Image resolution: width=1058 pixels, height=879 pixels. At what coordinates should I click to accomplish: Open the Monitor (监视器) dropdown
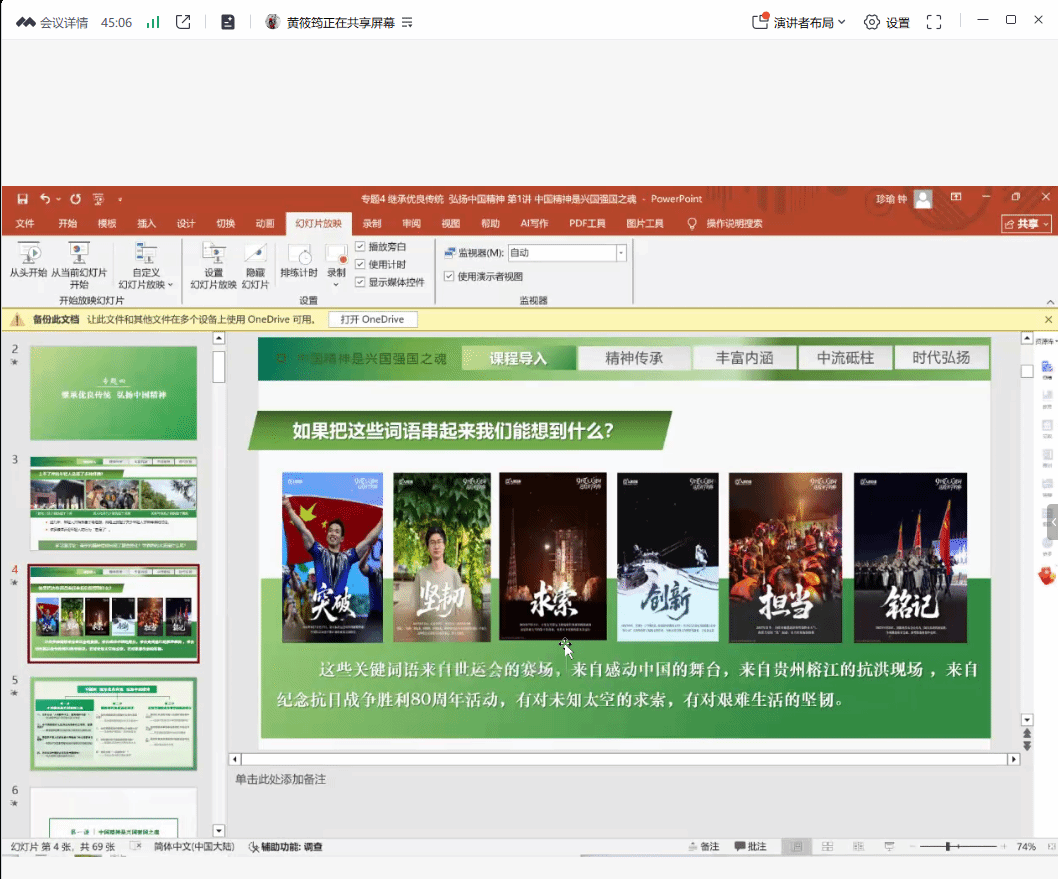(x=621, y=253)
